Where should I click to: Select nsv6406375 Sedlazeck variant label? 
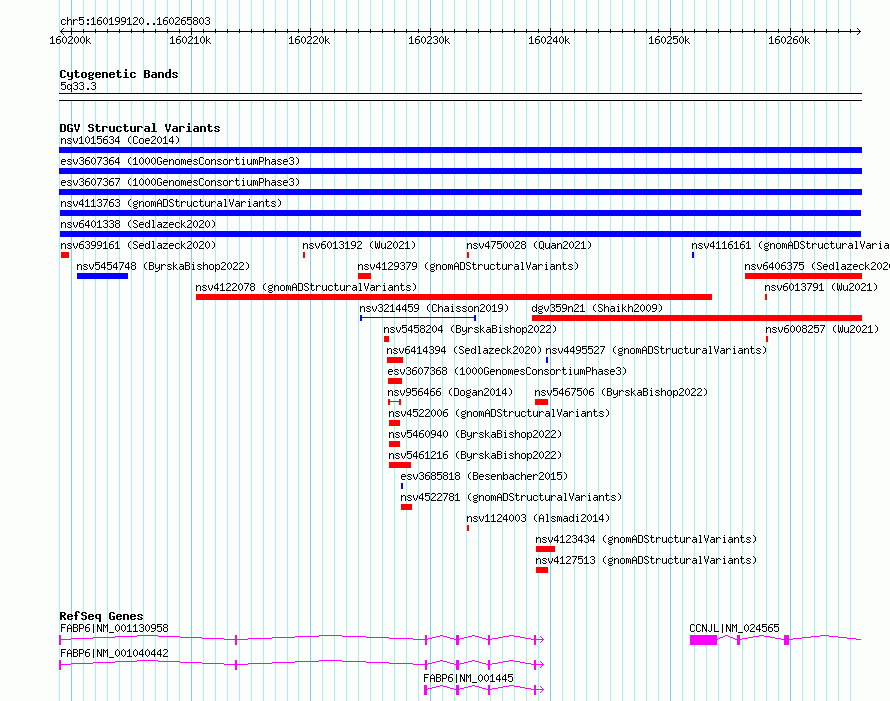click(817, 266)
